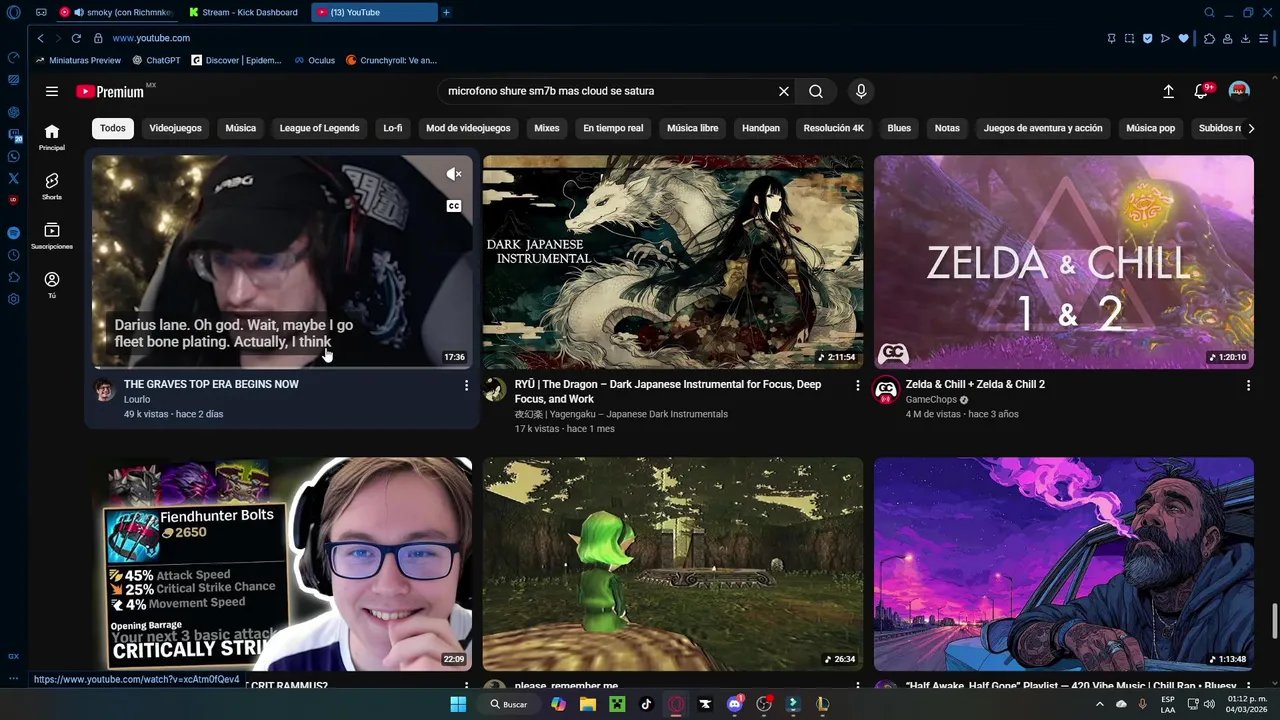Image resolution: width=1280 pixels, height=720 pixels.
Task: Add page to bookmarks with heart icon
Action: point(1183,38)
